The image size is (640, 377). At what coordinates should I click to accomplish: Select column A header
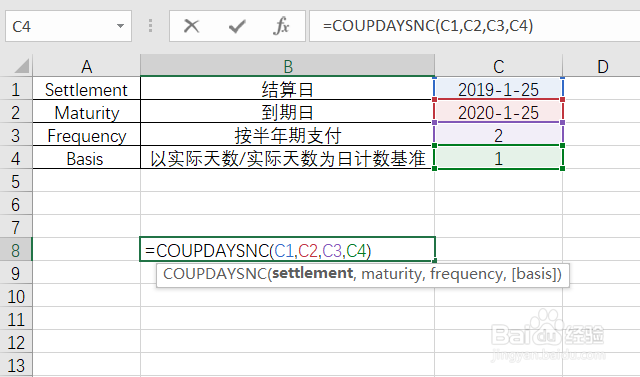point(87,66)
